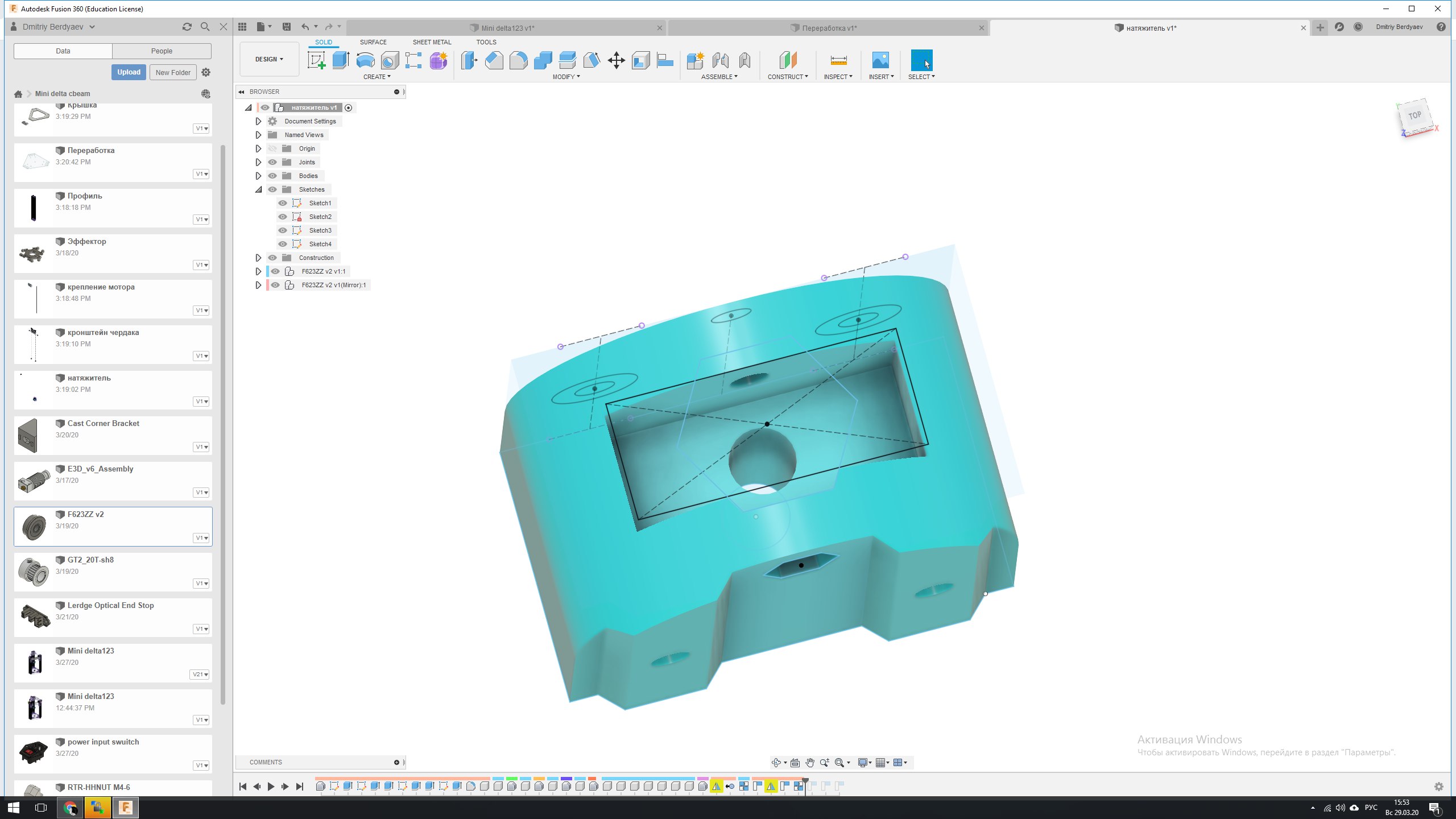Collapse the Sketches folder
This screenshot has height=819, width=1456.
click(x=258, y=189)
